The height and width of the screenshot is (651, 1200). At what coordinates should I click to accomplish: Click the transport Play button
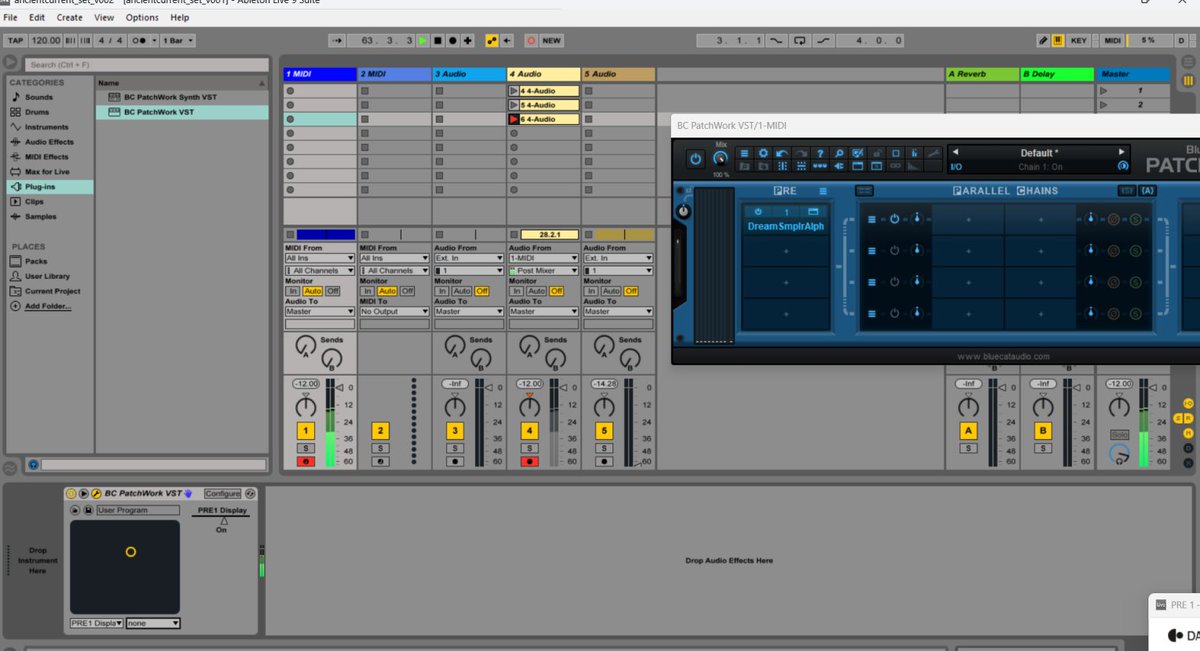[x=423, y=41]
